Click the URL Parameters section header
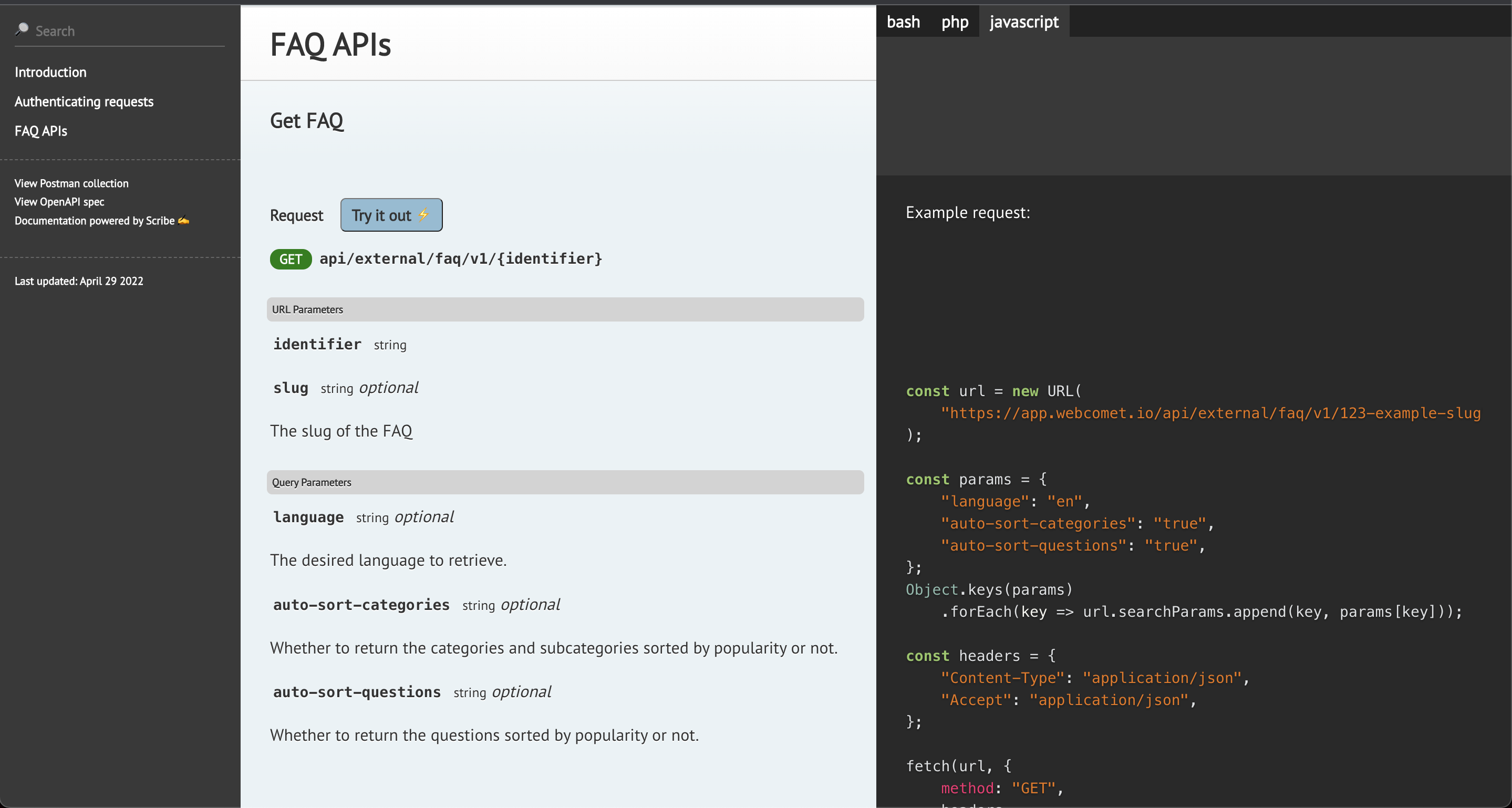The image size is (1512, 808). click(x=565, y=309)
